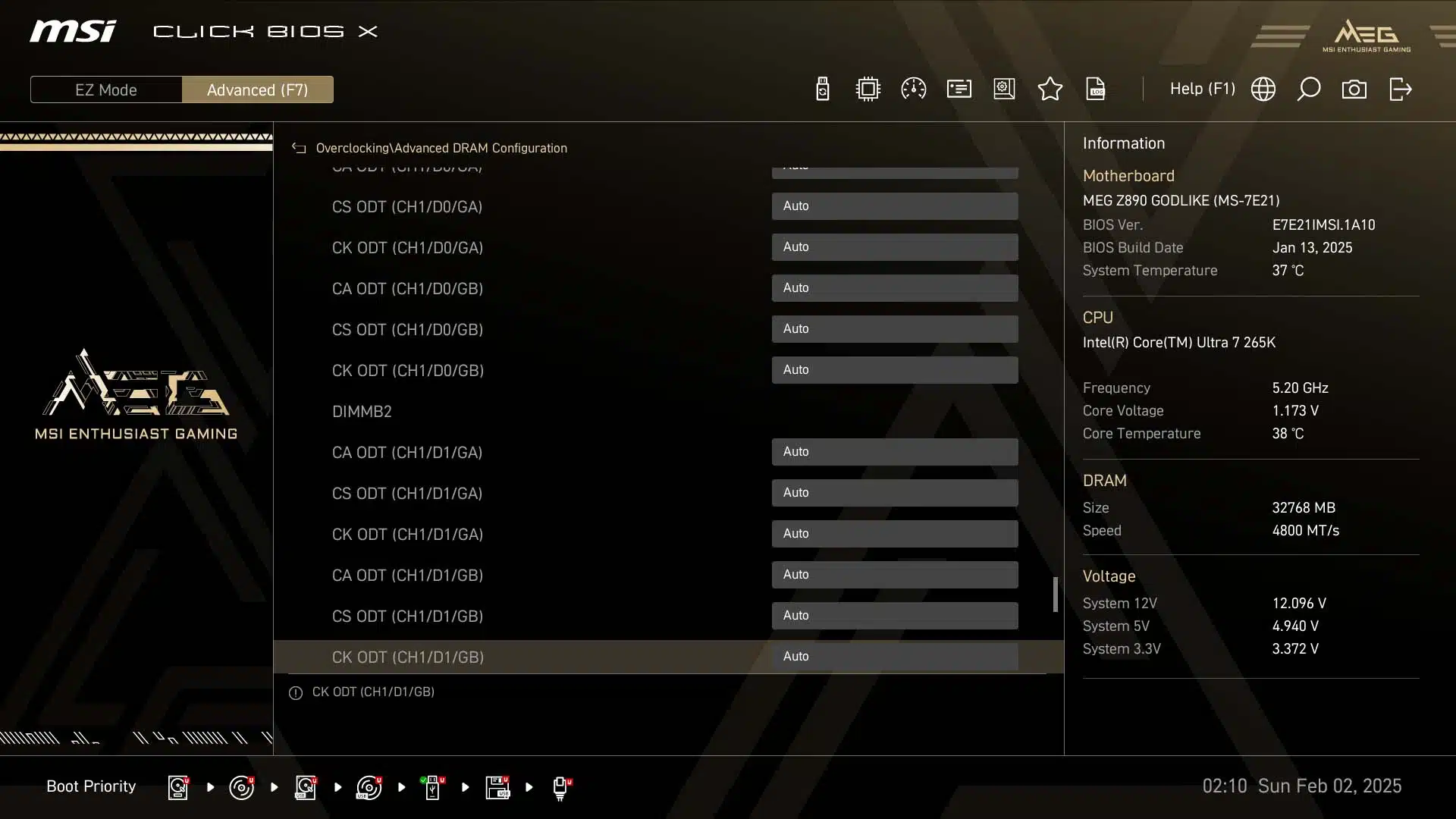
Task: Select the CA ODT (CH1/D1/GA) label
Action: pos(407,453)
